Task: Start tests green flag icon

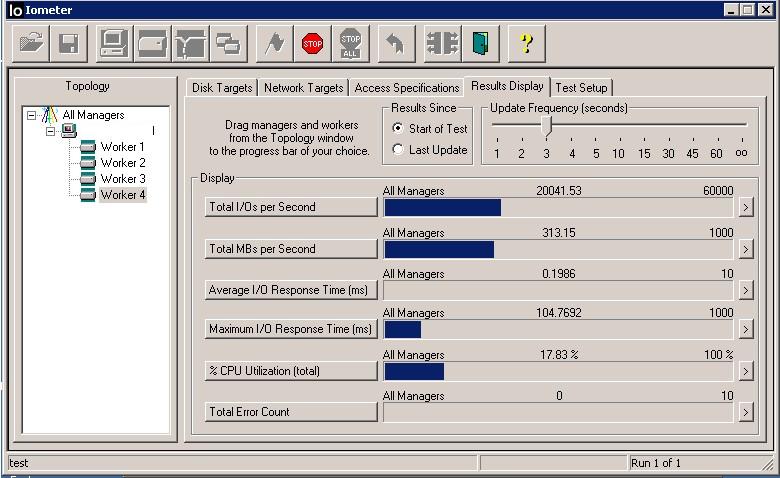Action: 275,44
